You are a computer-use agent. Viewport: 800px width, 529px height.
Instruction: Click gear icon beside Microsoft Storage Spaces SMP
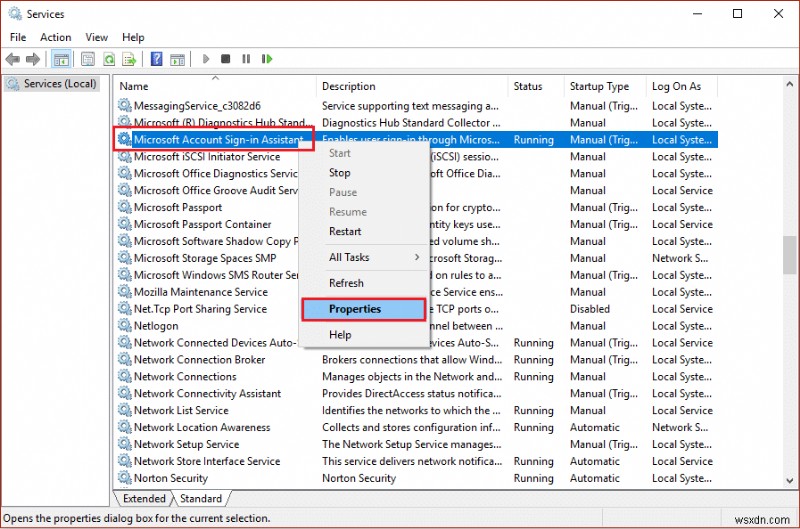click(x=124, y=258)
